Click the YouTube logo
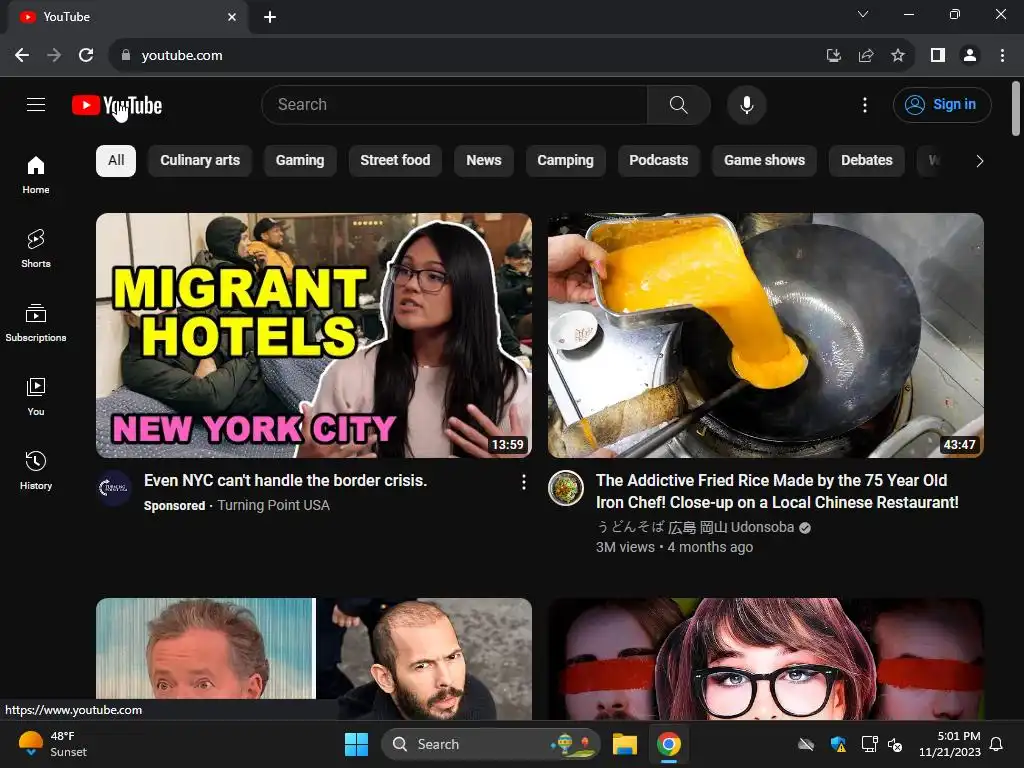The width and height of the screenshot is (1024, 768). click(117, 105)
